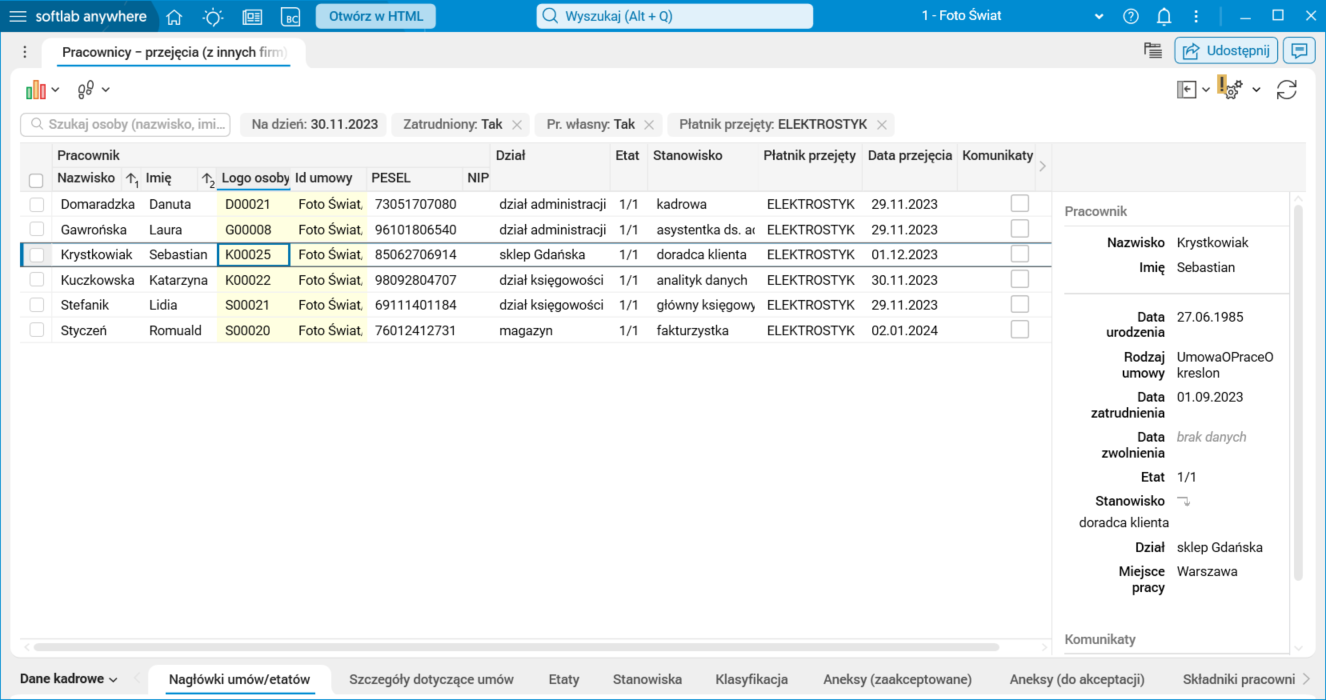Expand the footsteps operations dropdown arrow
Image resolution: width=1326 pixels, height=700 pixels.
[105, 90]
